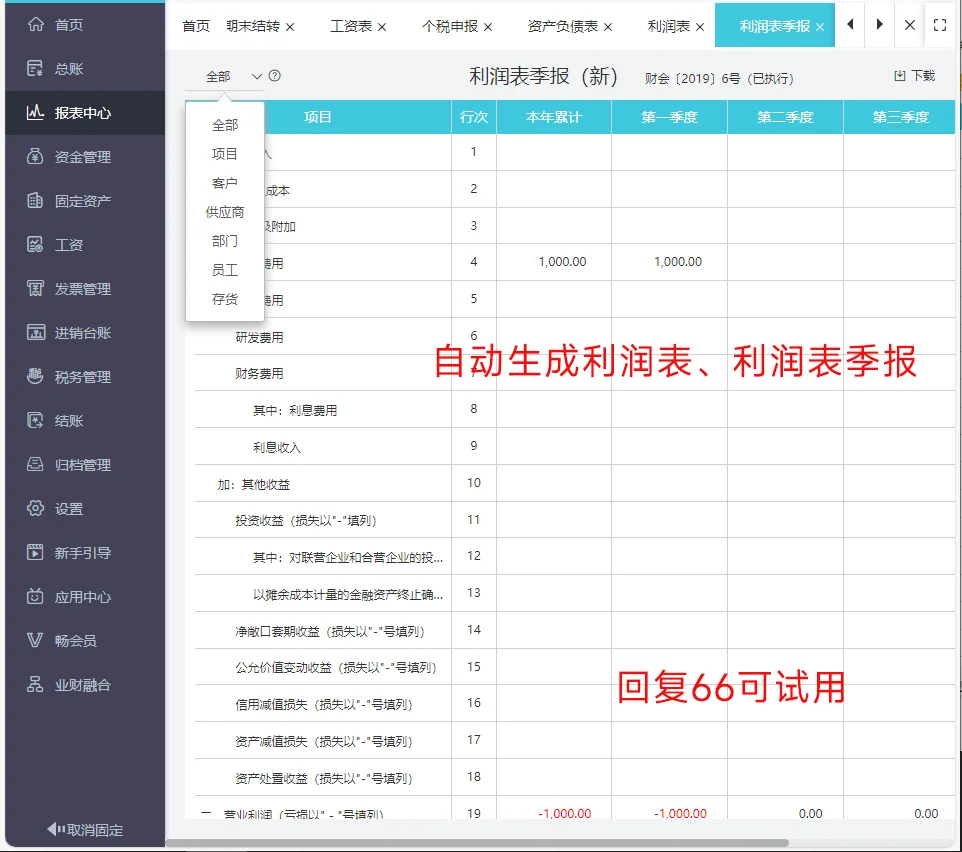The height and width of the screenshot is (852, 962).
Task: Click the 回复66可试用 trial text
Action: (x=729, y=685)
